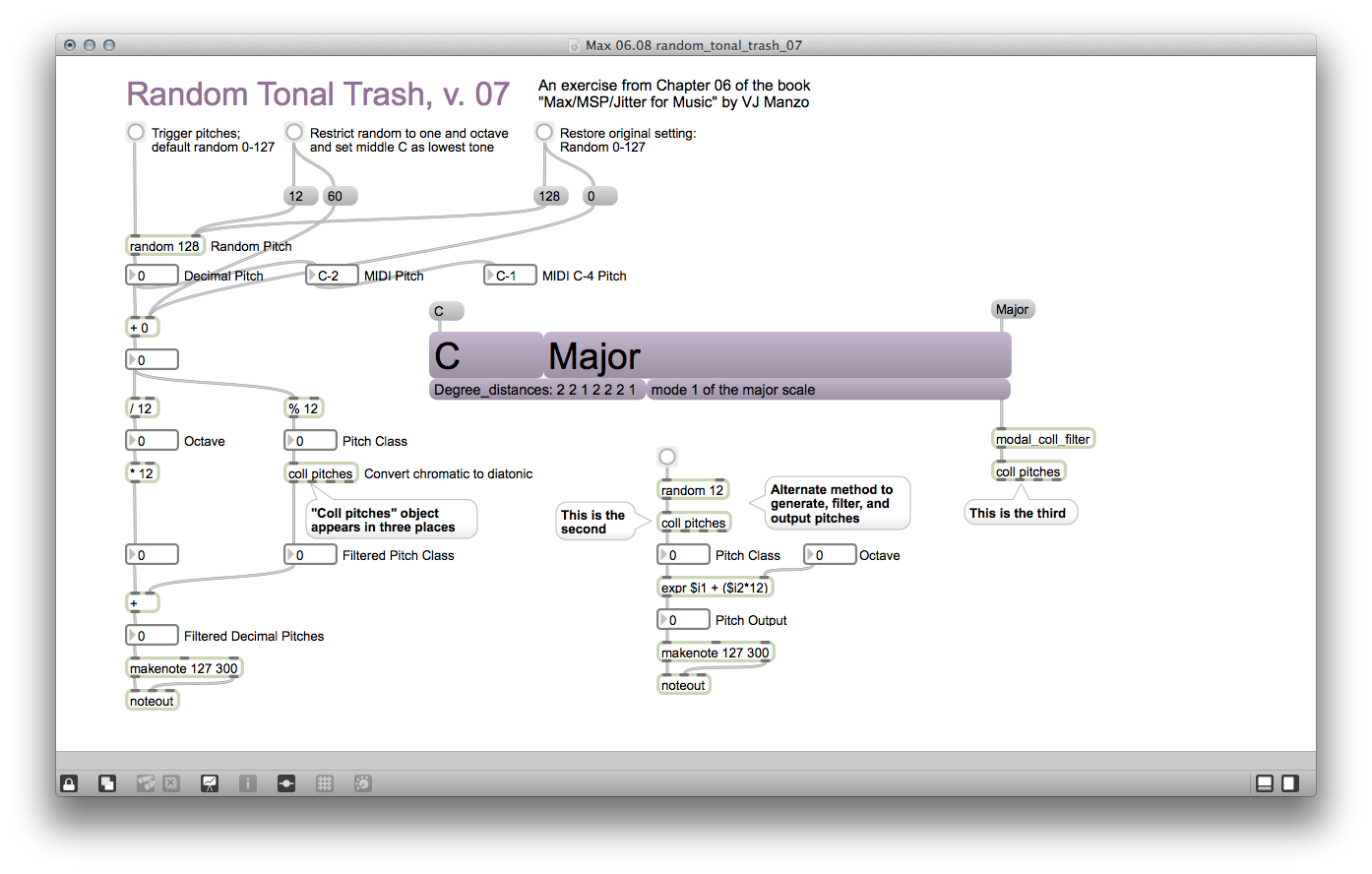1372x874 pixels.
Task: Open the large C tonic menu
Action: (x=486, y=355)
